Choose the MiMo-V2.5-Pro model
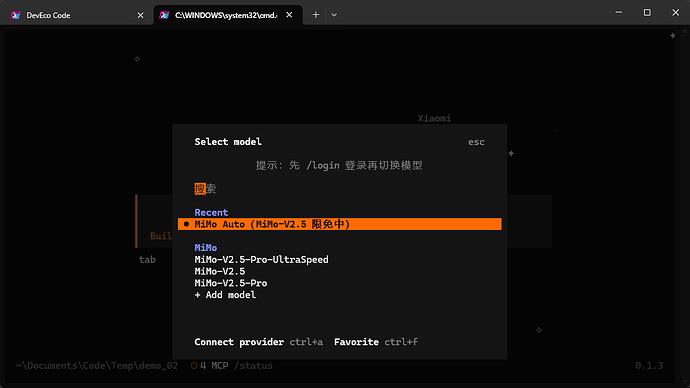Image resolution: width=690 pixels, height=388 pixels. pyautogui.click(x=231, y=283)
